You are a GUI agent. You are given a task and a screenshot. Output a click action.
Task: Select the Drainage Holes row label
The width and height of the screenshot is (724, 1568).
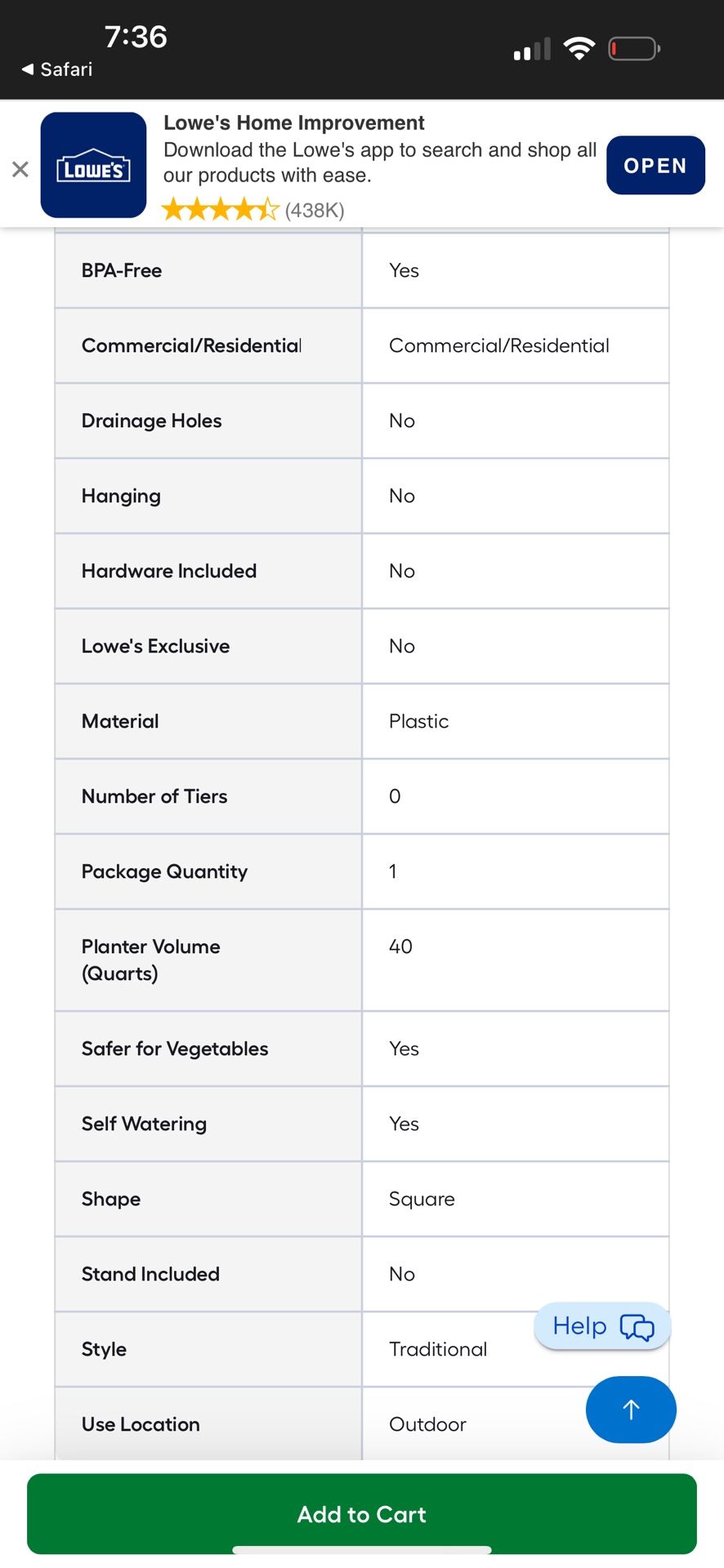[151, 421]
